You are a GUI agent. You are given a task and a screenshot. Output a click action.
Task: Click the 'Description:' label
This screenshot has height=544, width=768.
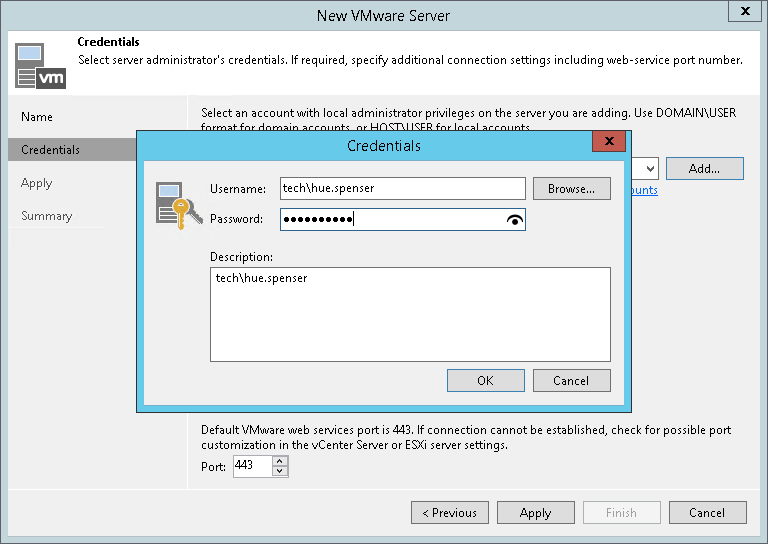(241, 257)
